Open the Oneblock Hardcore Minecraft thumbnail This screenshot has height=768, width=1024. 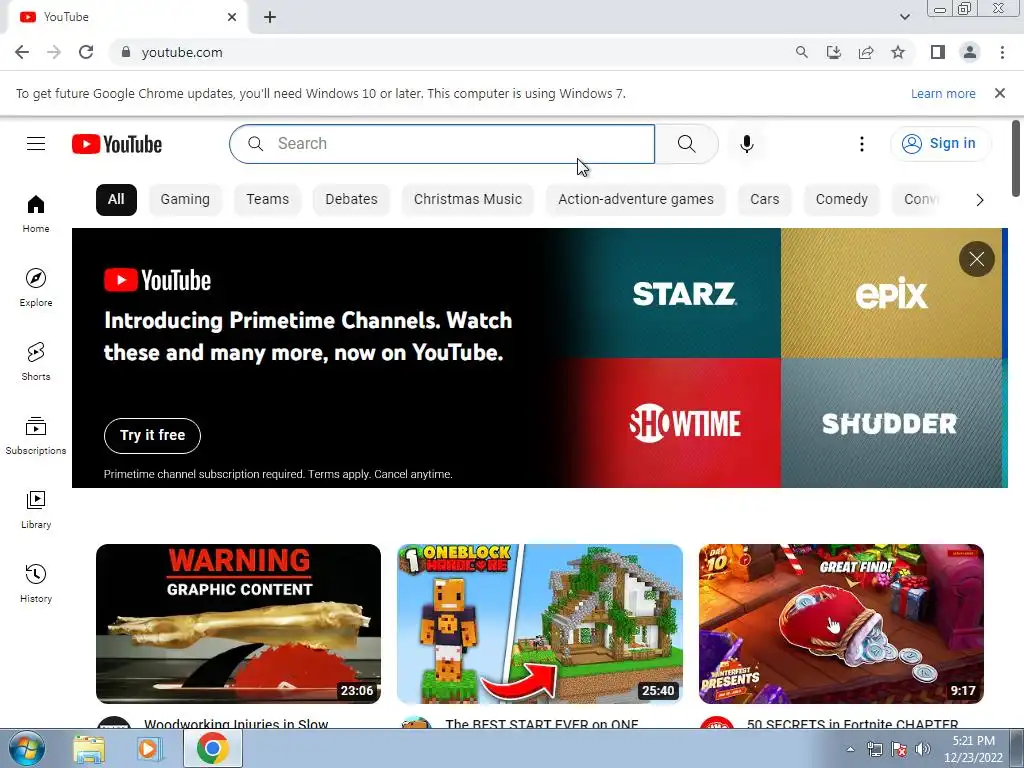(540, 624)
